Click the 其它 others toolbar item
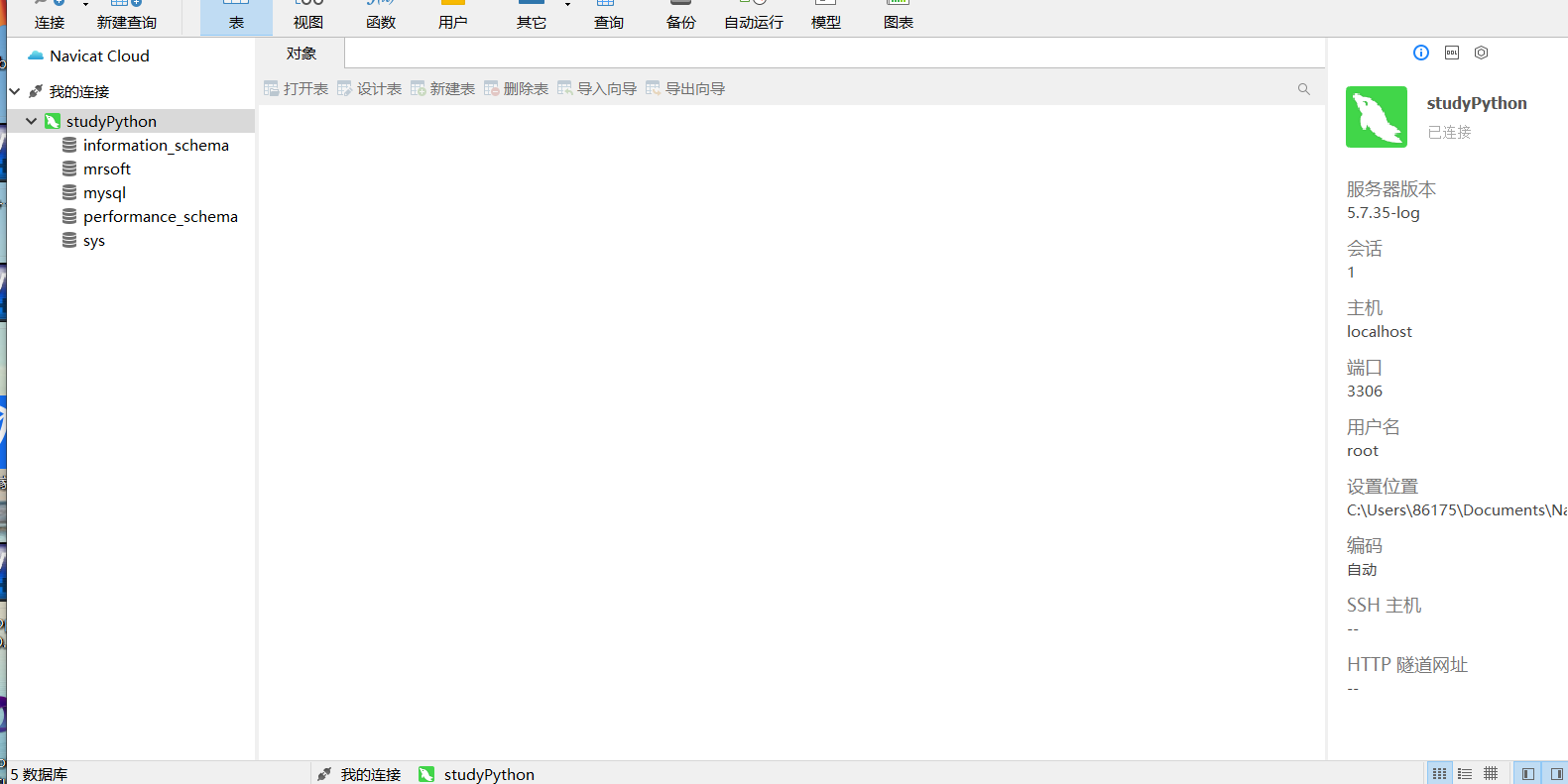 click(x=532, y=16)
